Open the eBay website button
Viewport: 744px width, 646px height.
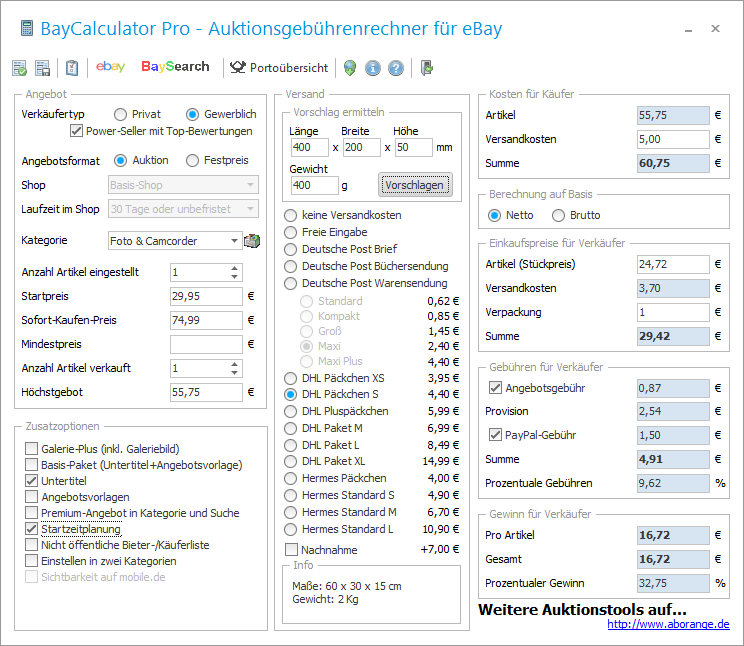110,66
